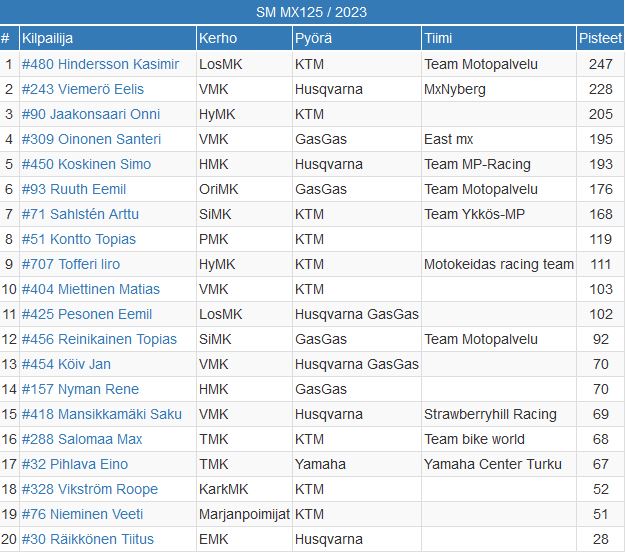Open #30 Räikkönen Tiitus rider page
626x552 pixels.
(87, 539)
